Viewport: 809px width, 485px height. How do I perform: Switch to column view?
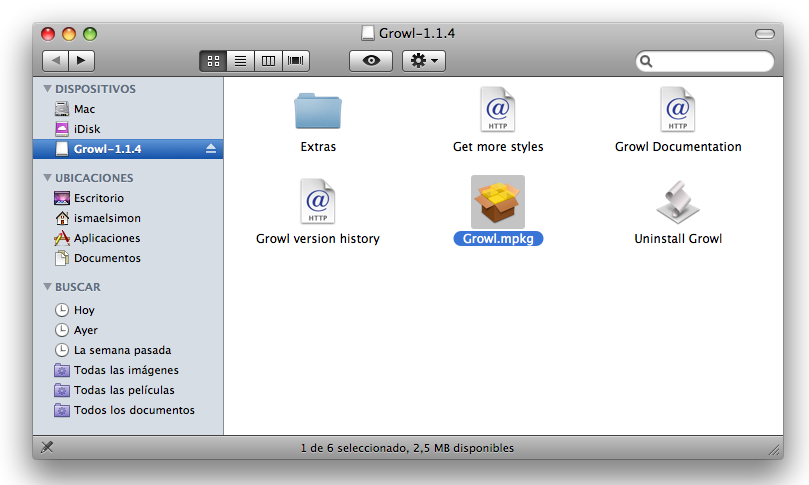pos(268,61)
